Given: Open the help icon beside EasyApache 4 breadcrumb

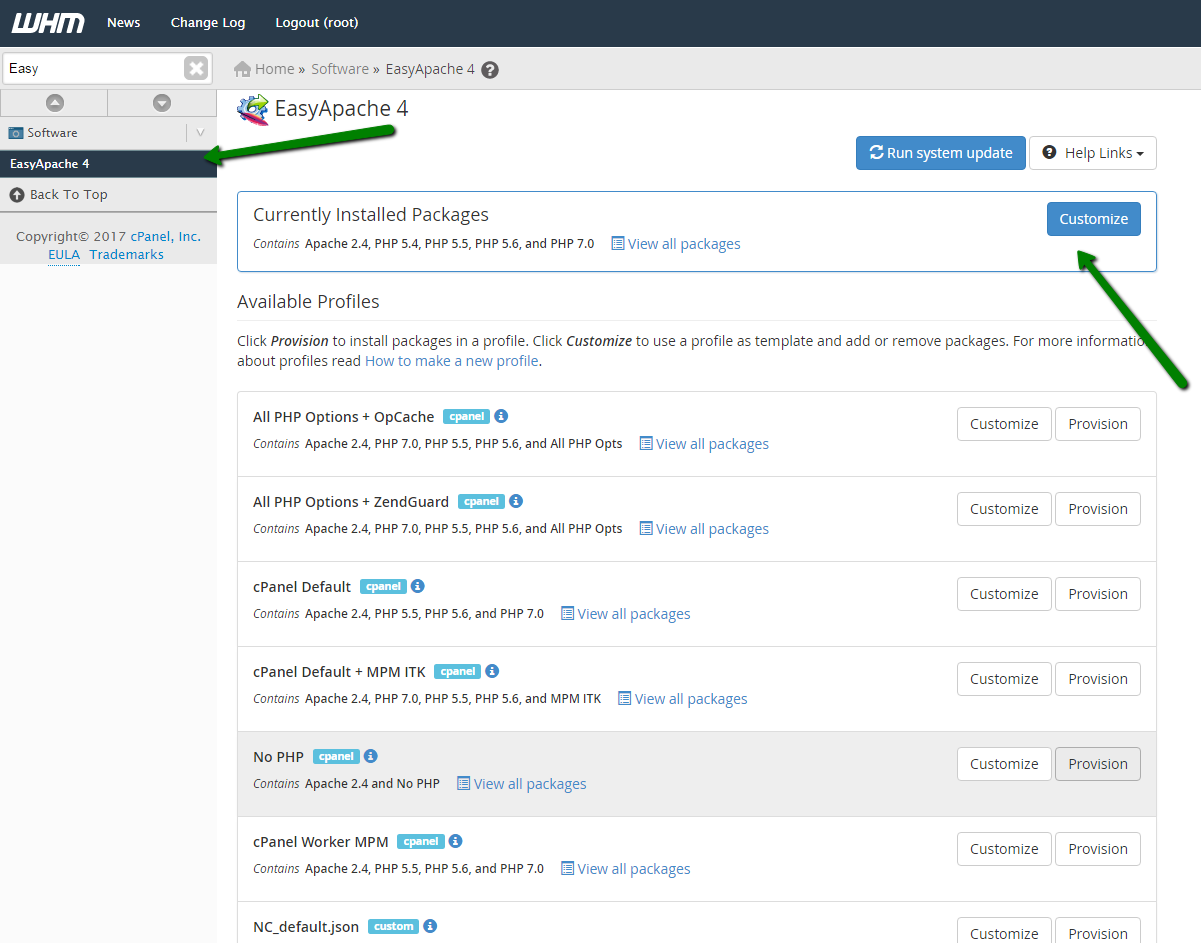Looking at the screenshot, I should click(x=490, y=70).
